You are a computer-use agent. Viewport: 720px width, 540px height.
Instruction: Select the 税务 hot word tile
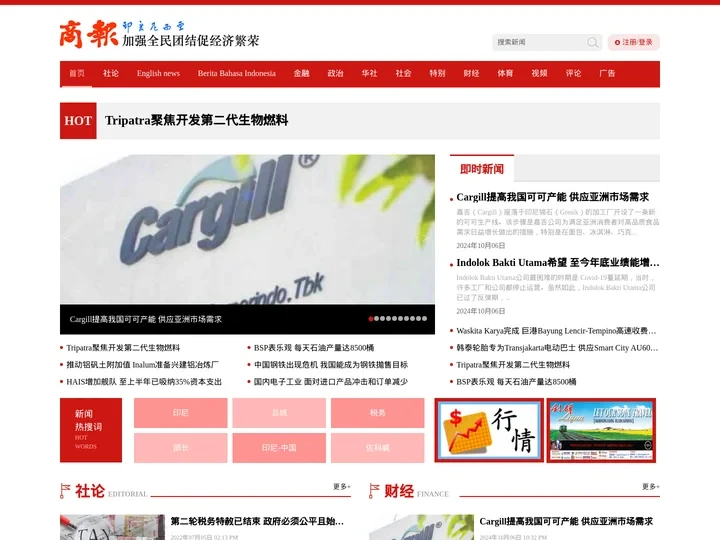click(x=377, y=413)
